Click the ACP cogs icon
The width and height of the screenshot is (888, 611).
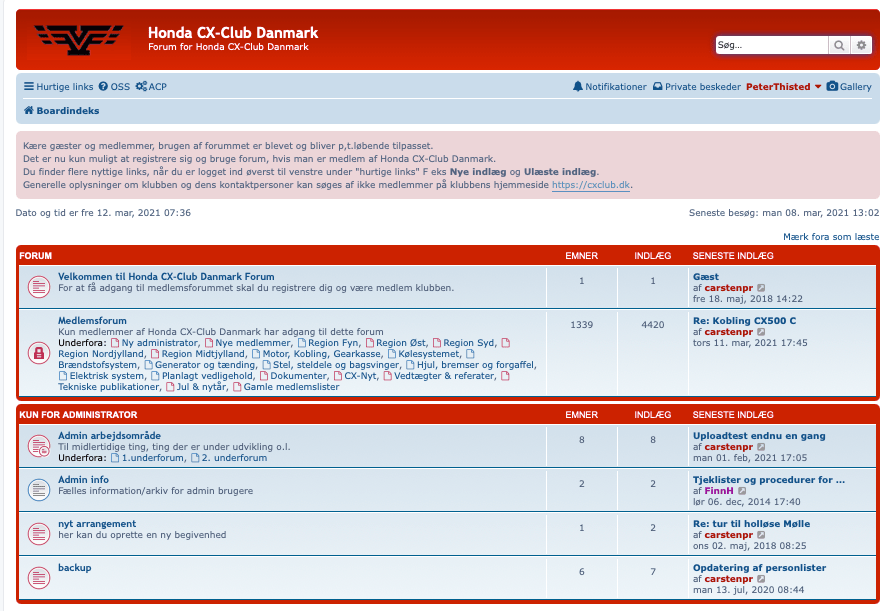pos(141,87)
